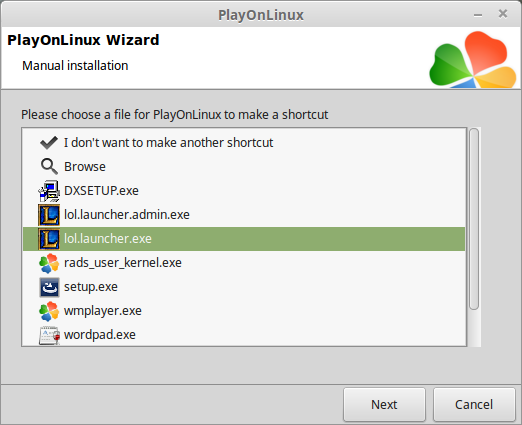The width and height of the screenshot is (522, 425).
Task: Close the PlayOnLinux wizard window
Action: click(x=503, y=14)
